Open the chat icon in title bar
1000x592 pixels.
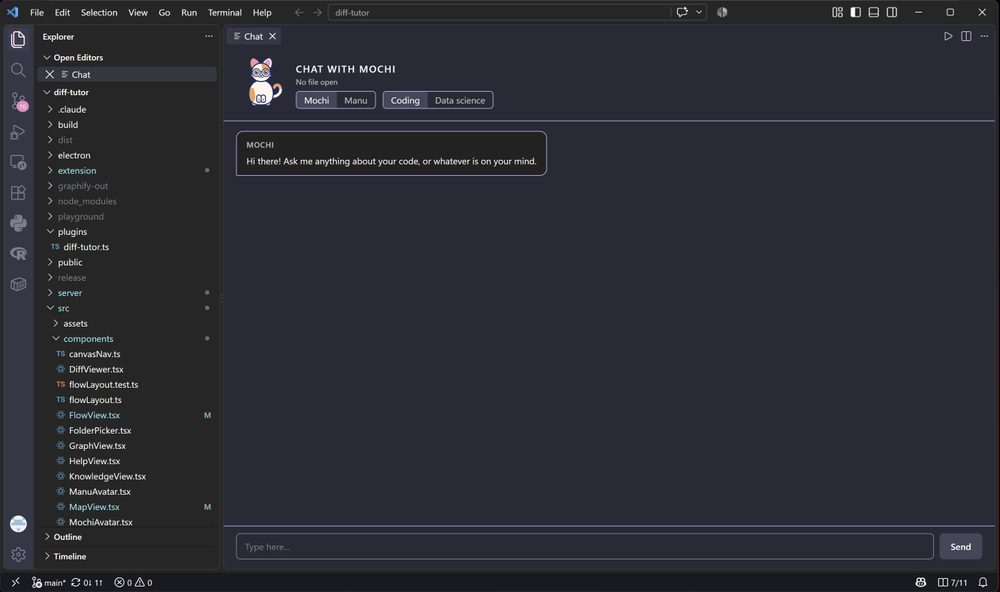click(682, 12)
